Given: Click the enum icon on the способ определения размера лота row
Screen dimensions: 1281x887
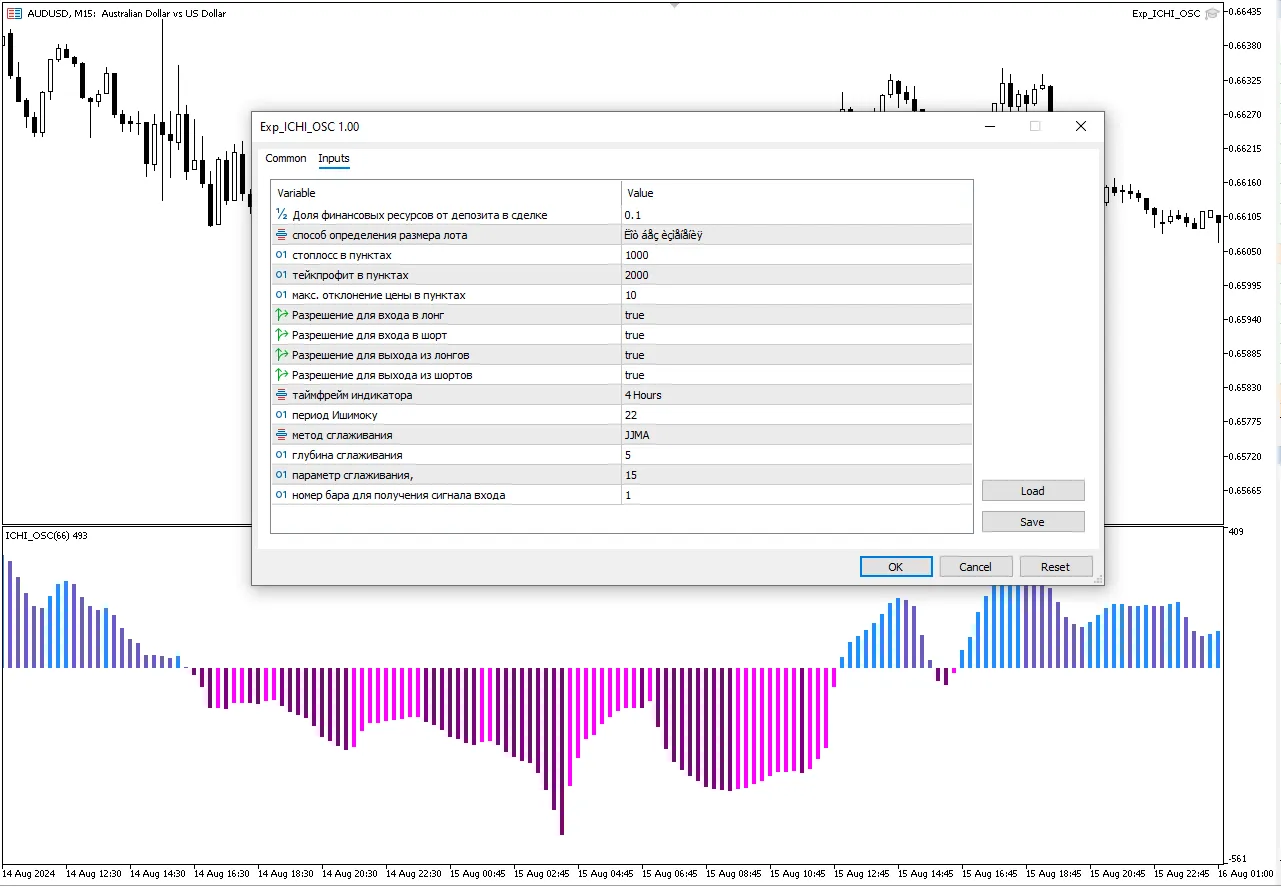Looking at the screenshot, I should (x=281, y=235).
